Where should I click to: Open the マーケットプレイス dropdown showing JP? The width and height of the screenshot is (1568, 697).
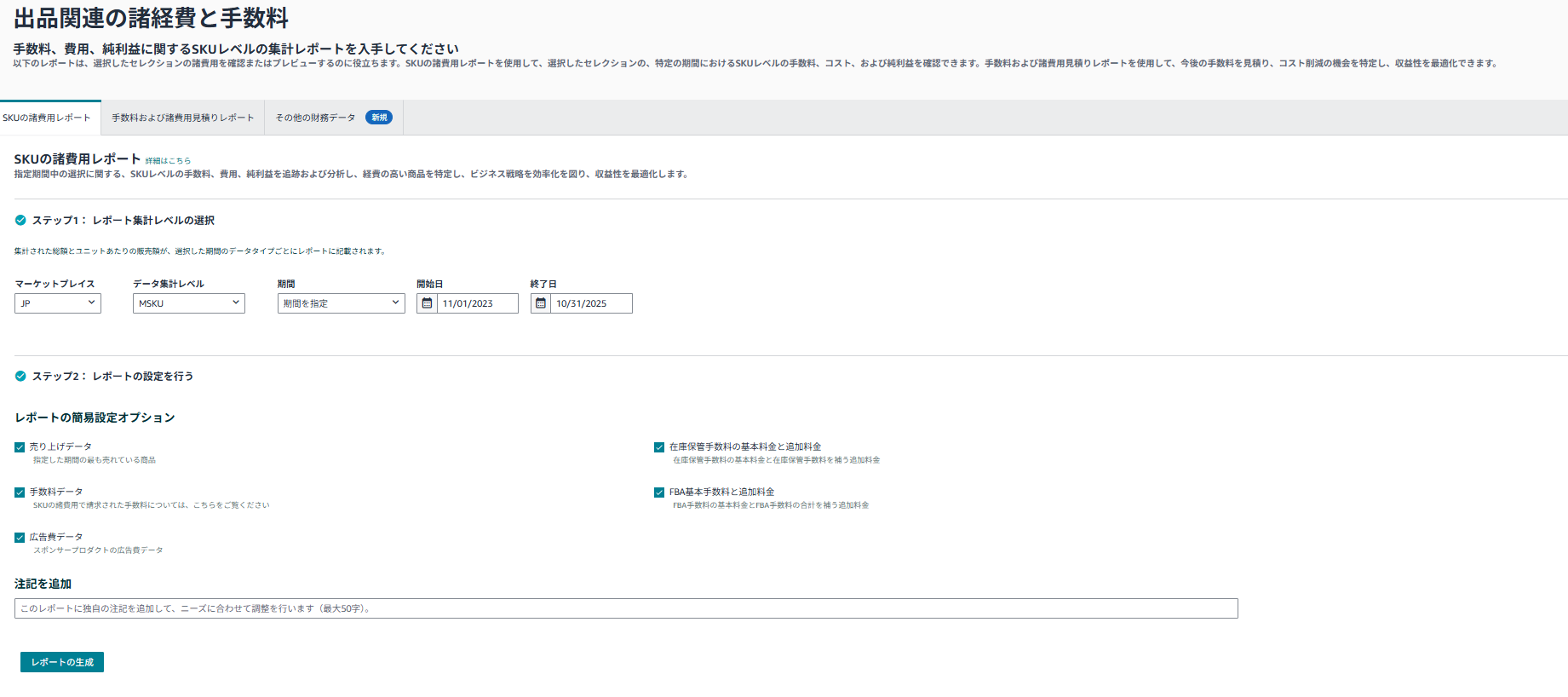coord(58,303)
